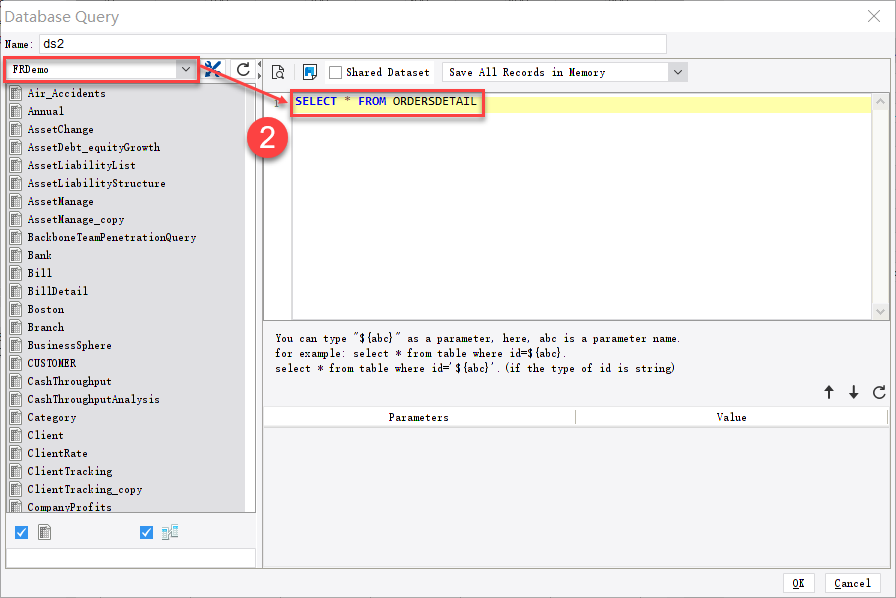This screenshot has height=598, width=896.
Task: Move the selected parameter up
Action: [x=829, y=393]
